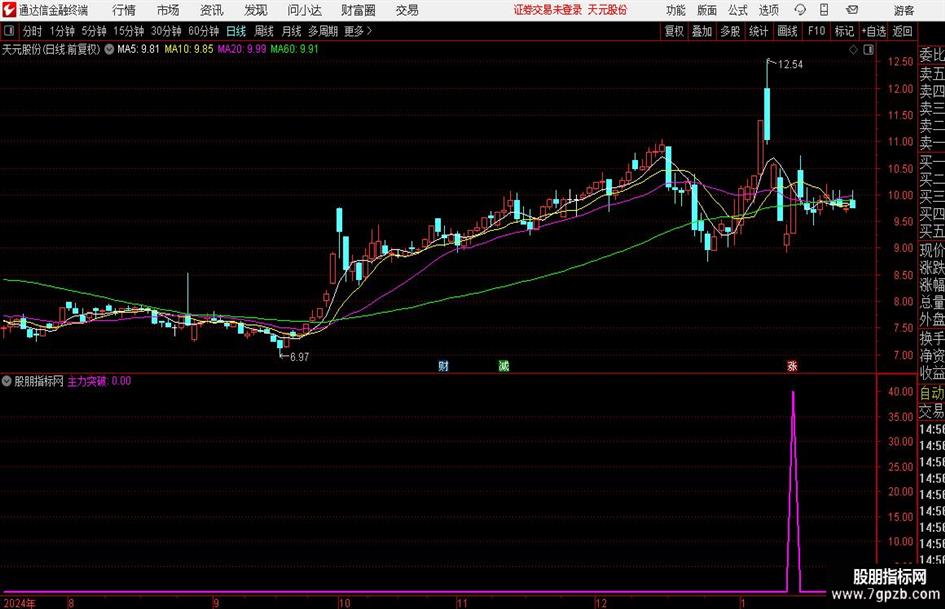Click the mobile phone icon

click(x=824, y=10)
